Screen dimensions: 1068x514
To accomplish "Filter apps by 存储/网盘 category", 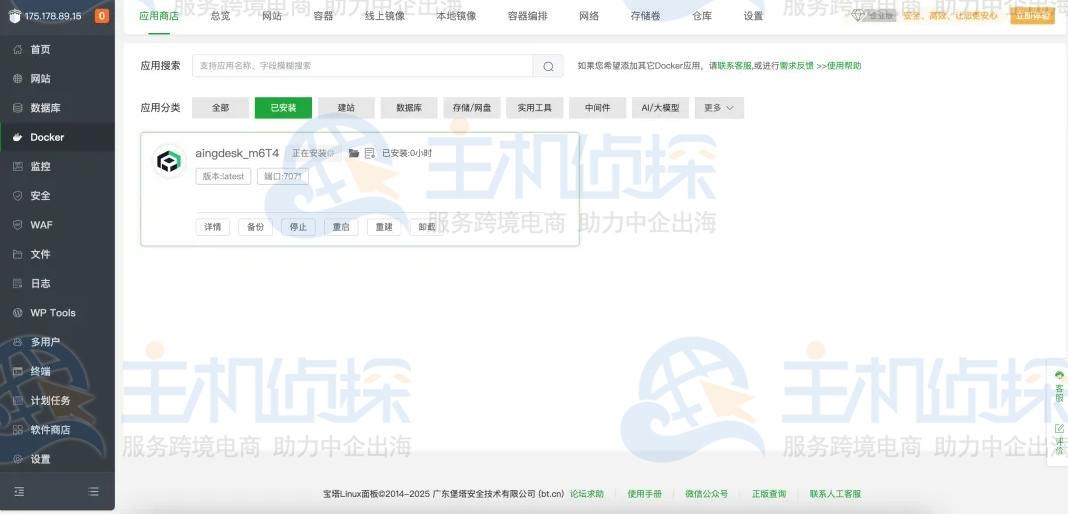I will pyautogui.click(x=472, y=108).
